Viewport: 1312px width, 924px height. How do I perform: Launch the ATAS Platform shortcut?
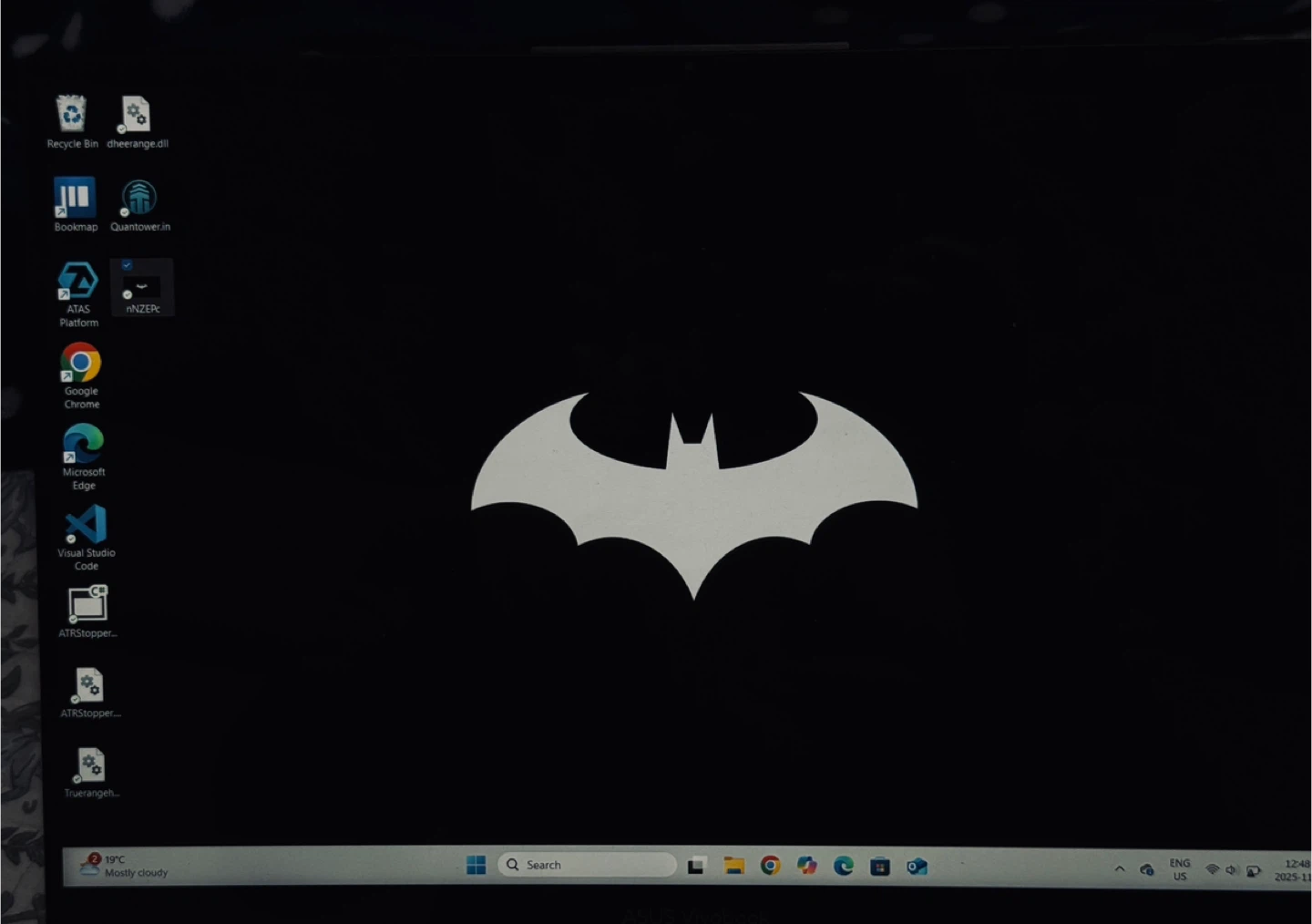(x=78, y=281)
